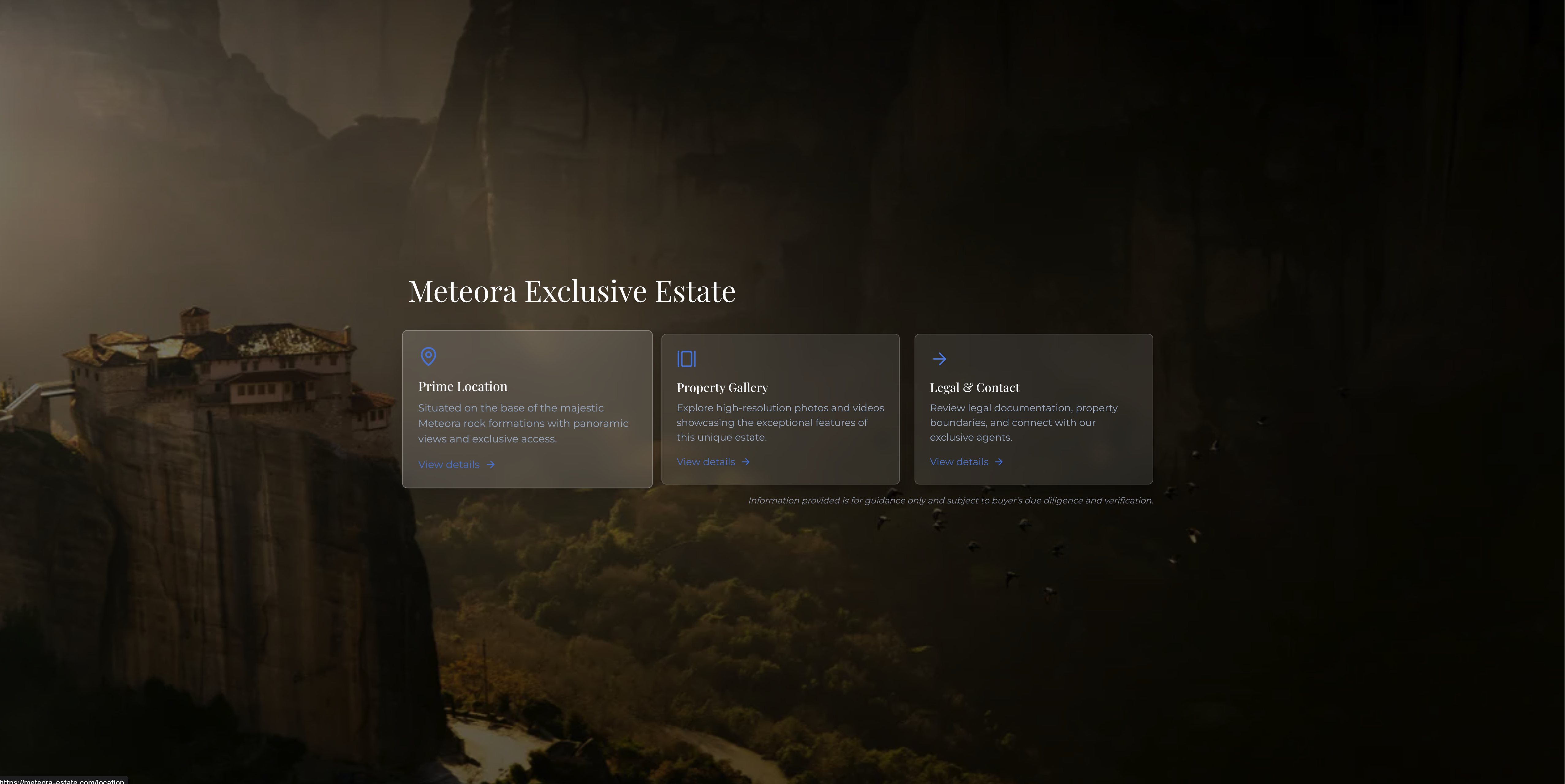Select the Property Gallery heading
The height and width of the screenshot is (784, 1565).
pyautogui.click(x=722, y=387)
